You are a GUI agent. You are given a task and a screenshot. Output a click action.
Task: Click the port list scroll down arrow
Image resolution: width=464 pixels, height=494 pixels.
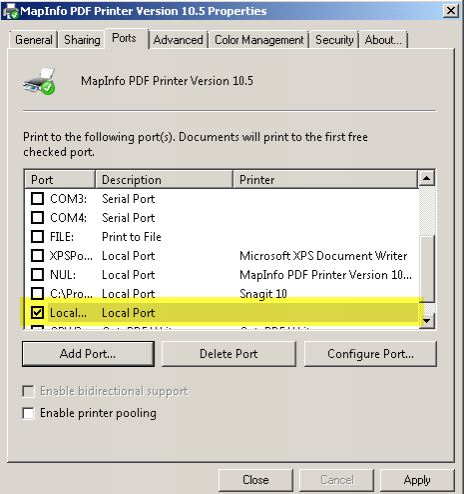pos(426,321)
